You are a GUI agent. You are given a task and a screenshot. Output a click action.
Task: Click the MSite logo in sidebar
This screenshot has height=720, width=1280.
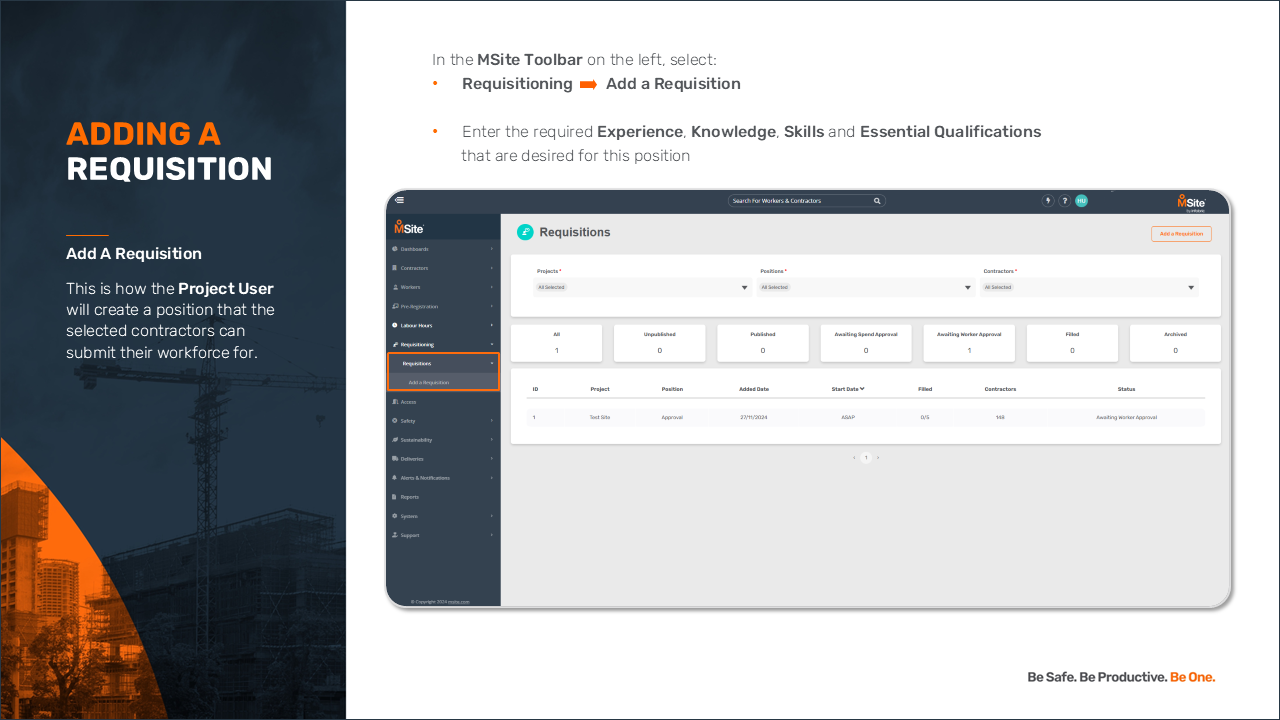coord(409,228)
